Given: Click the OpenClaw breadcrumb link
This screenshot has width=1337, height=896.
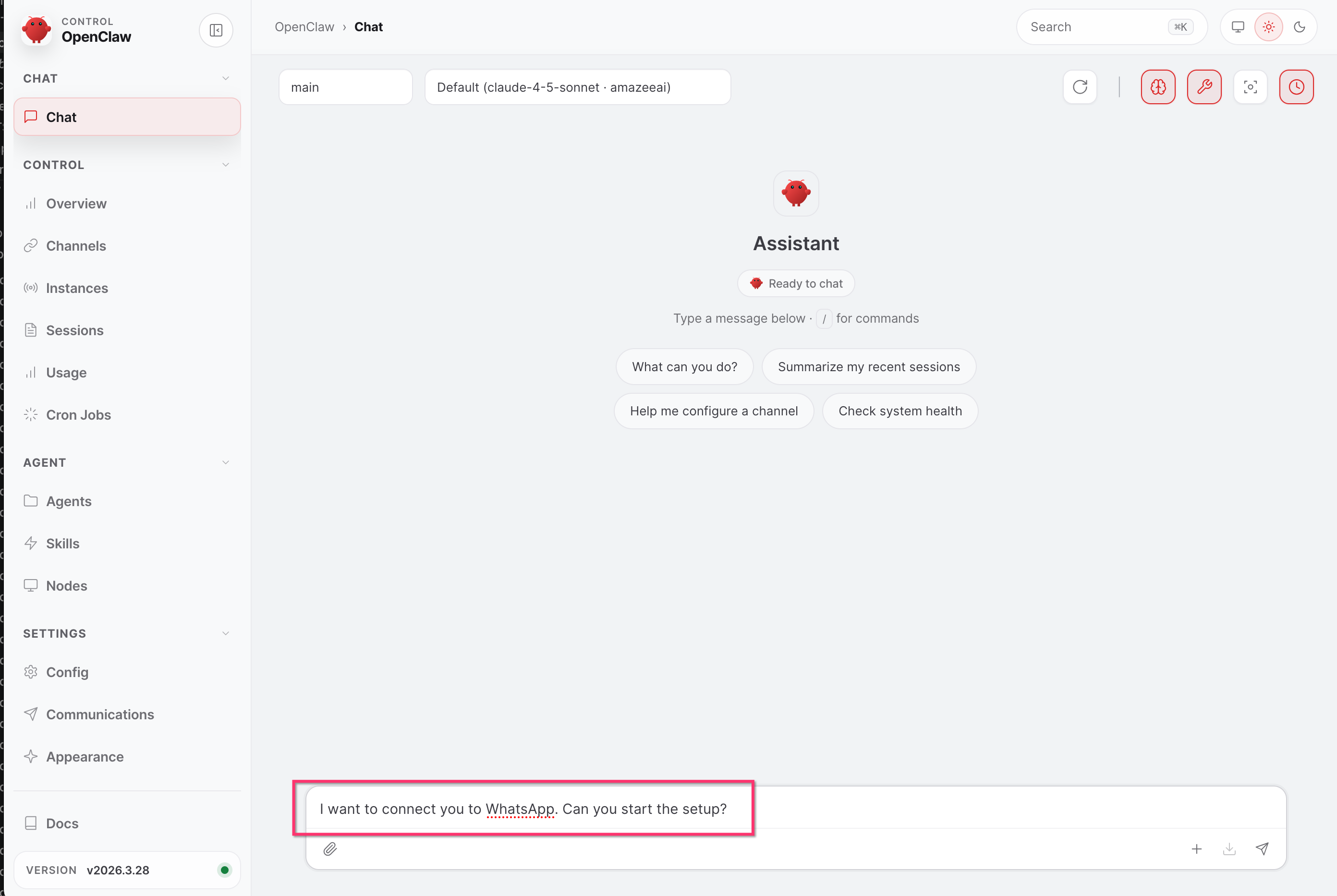Looking at the screenshot, I should coord(304,27).
